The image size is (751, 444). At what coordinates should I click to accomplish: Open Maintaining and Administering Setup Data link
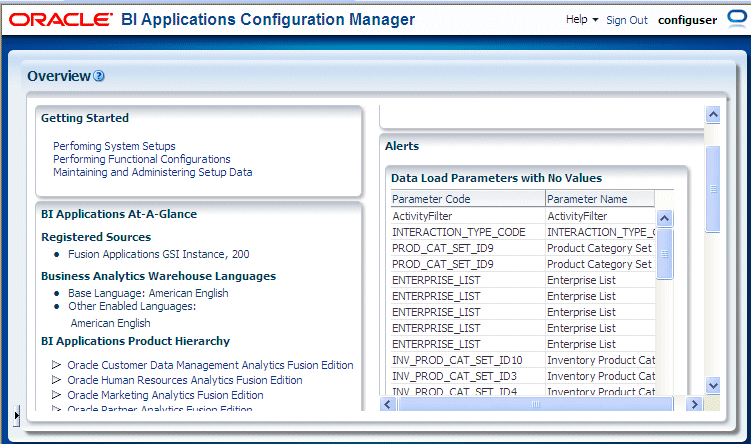pyautogui.click(x=153, y=172)
